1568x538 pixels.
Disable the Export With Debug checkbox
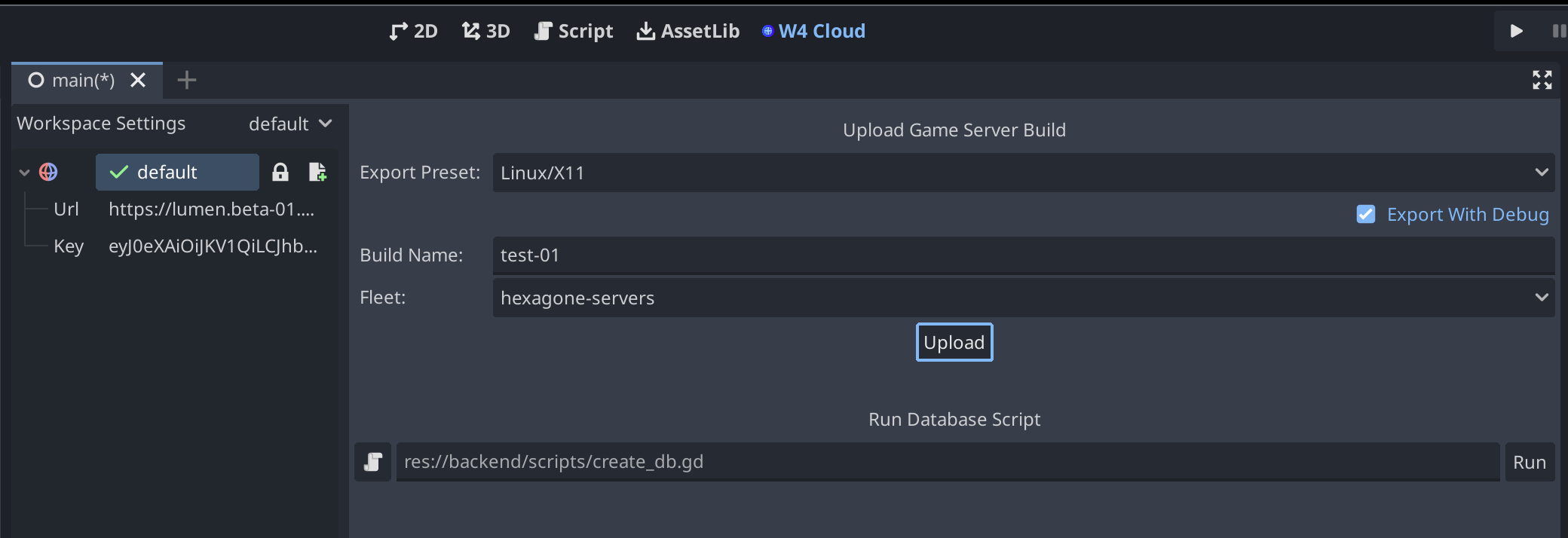point(1365,215)
